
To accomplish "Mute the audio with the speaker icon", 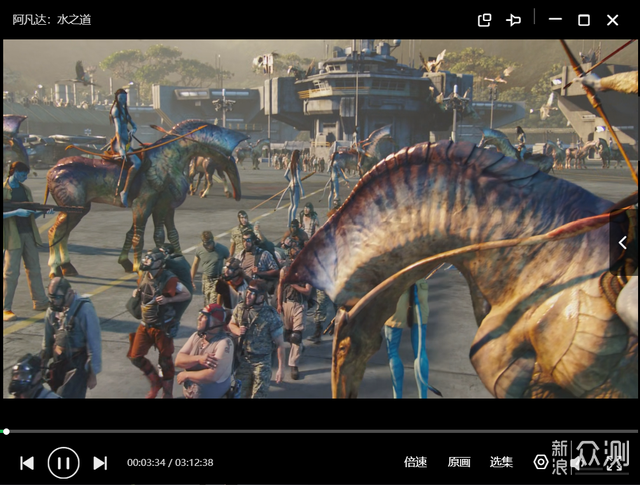I will pyautogui.click(x=577, y=463).
